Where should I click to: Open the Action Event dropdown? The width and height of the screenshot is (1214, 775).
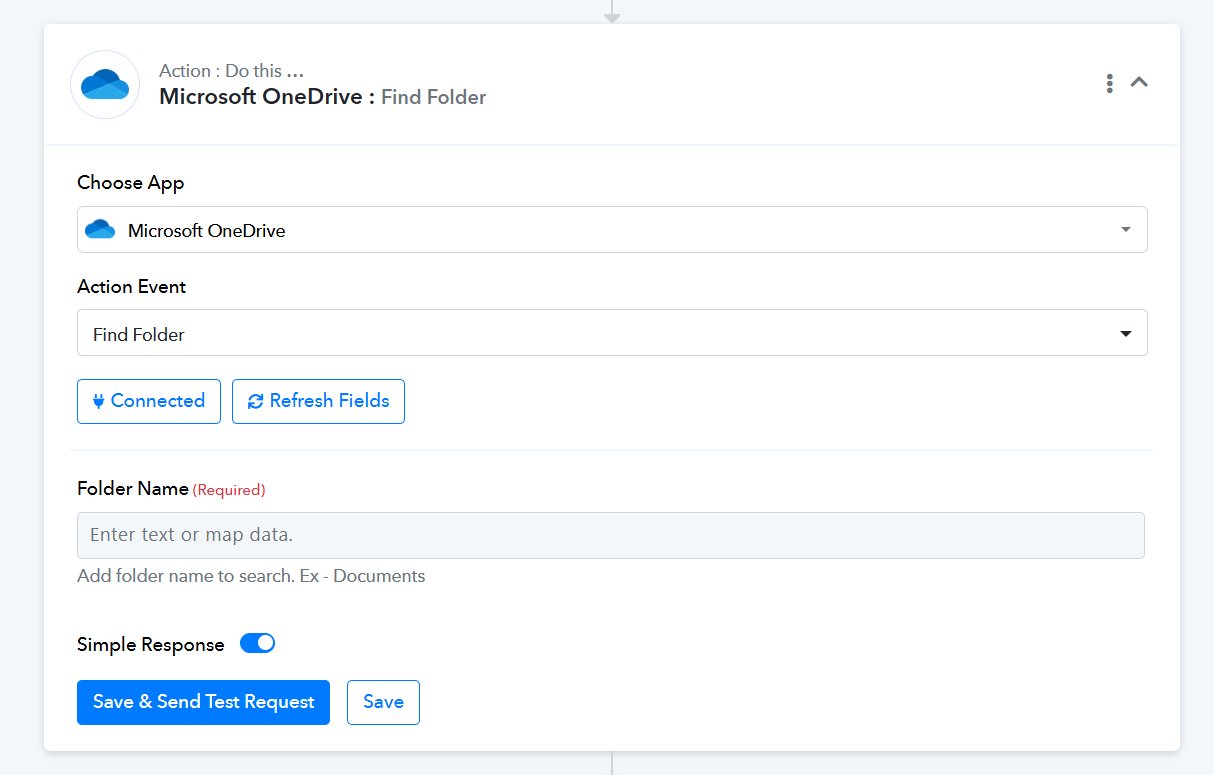pyautogui.click(x=612, y=334)
